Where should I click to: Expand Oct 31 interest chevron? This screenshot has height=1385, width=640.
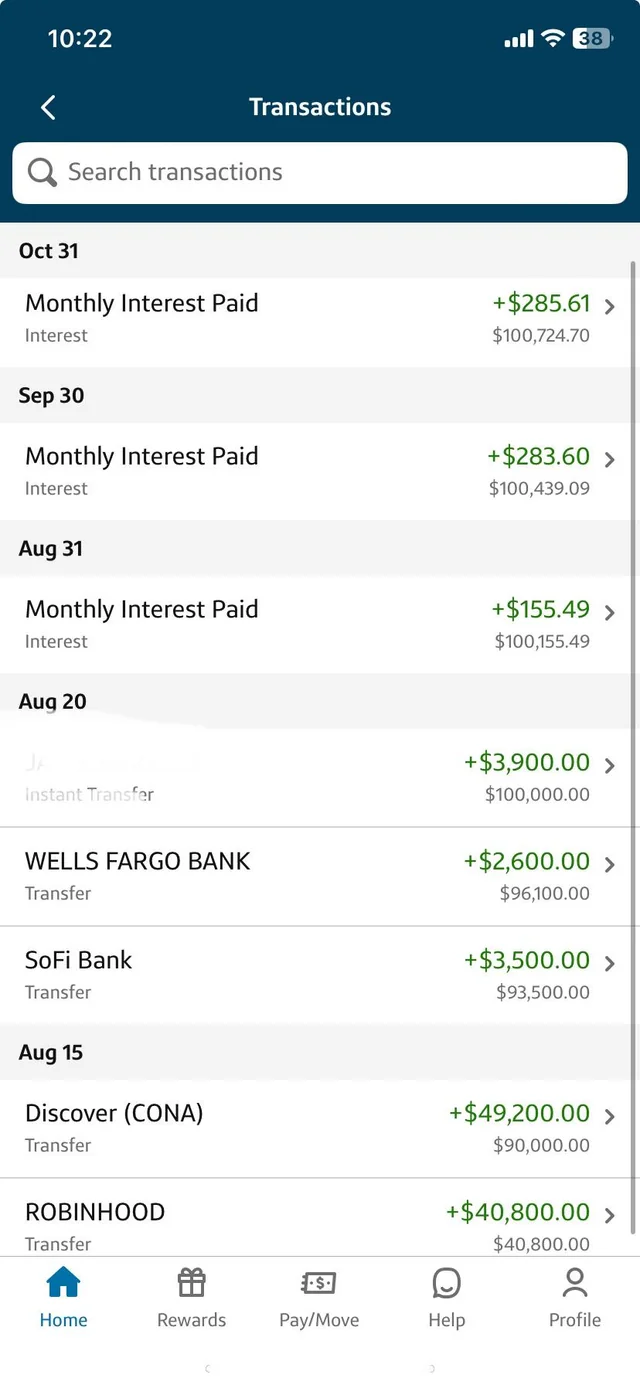[x=610, y=307]
